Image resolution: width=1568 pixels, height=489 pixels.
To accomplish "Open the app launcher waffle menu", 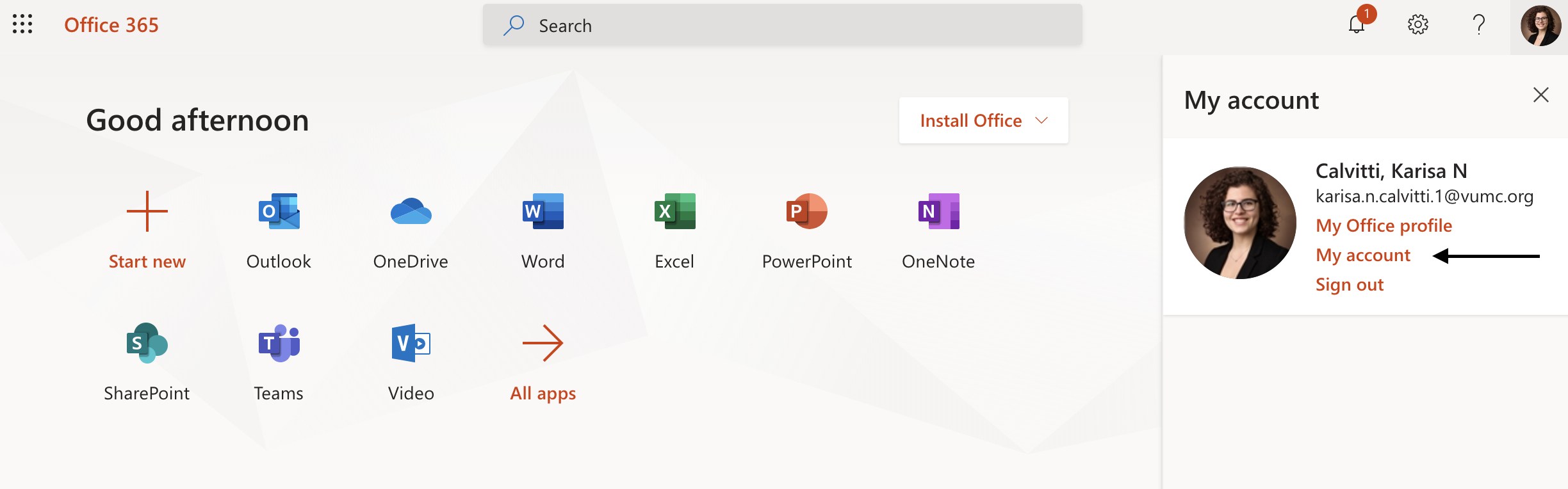I will click(22, 24).
